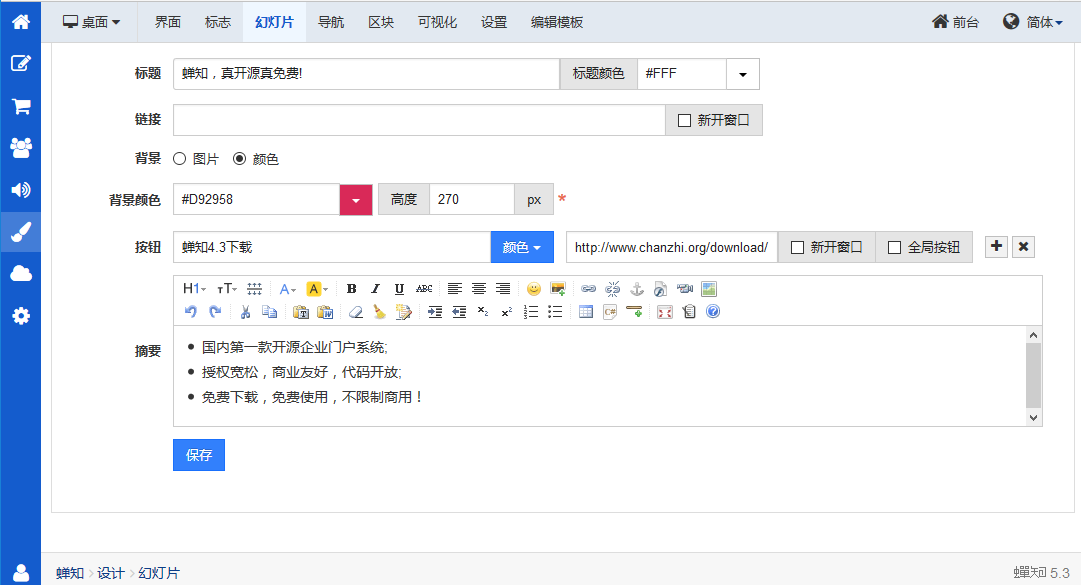Enable 新开窗口 checkbox for the link field
The image size is (1081, 585).
[685, 120]
